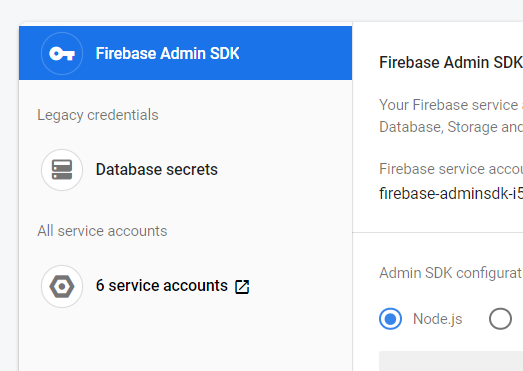This screenshot has width=523, height=371.
Task: Click the Firebase service account field label
Action: point(451,169)
